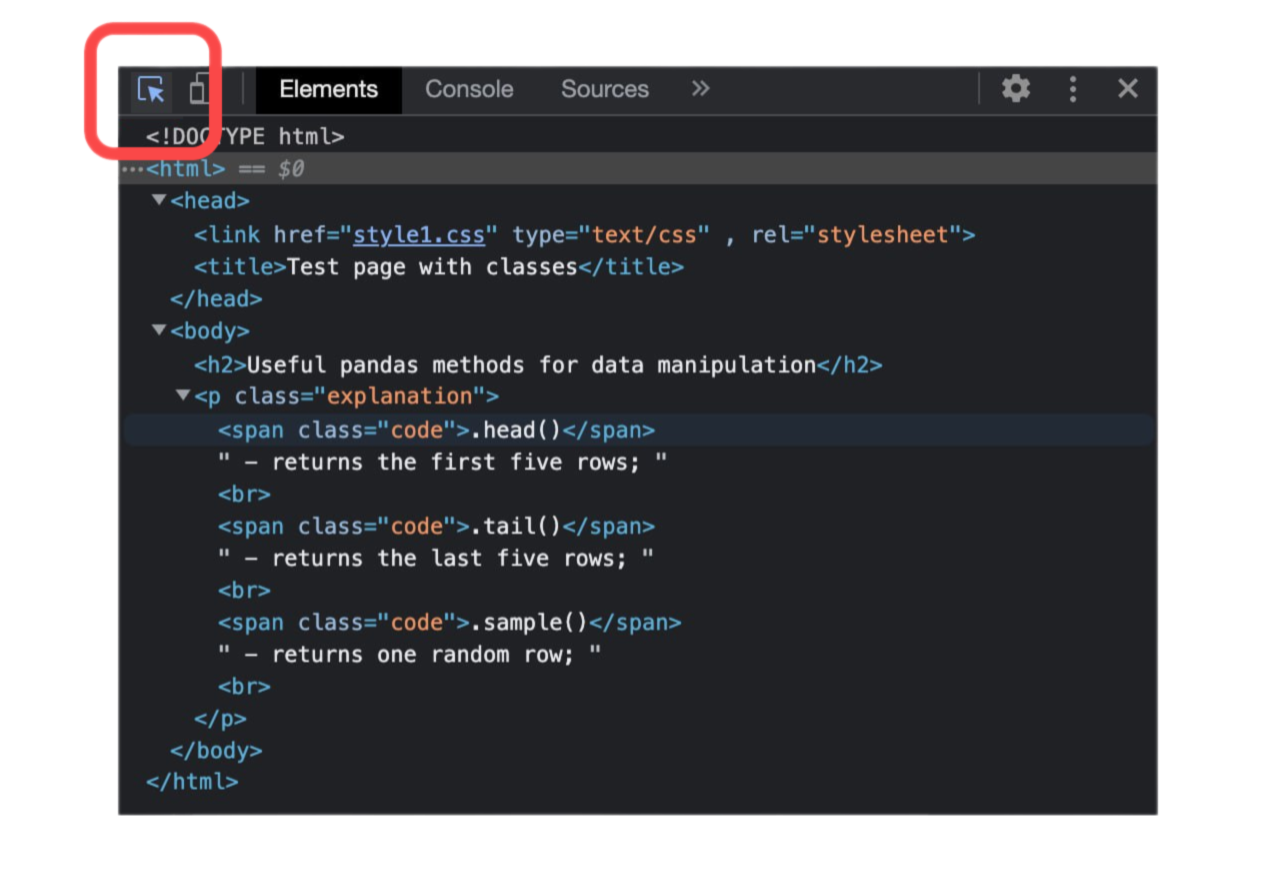This screenshot has height=879, width=1276.
Task: Open the Sources tab
Action: (604, 89)
